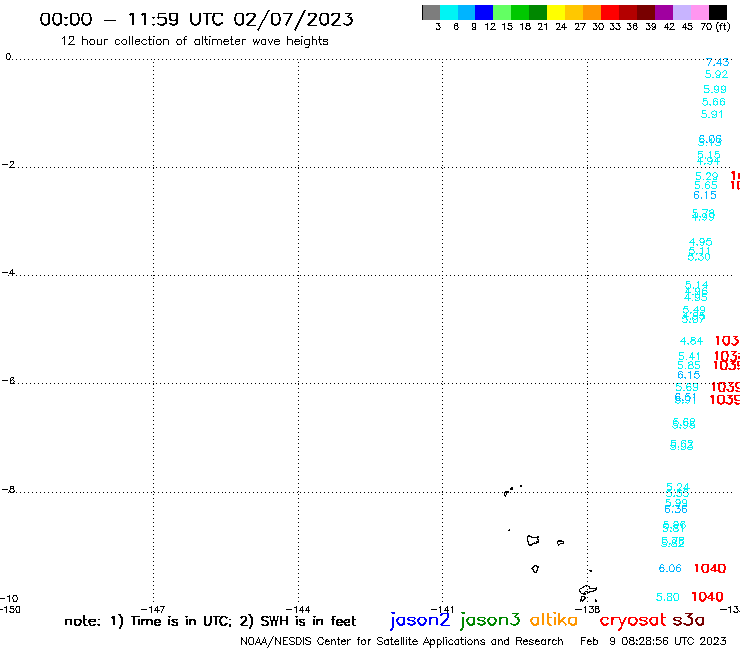Screen dimensions: 740x650
Task: Click the latitude label -4
Action: (8, 273)
